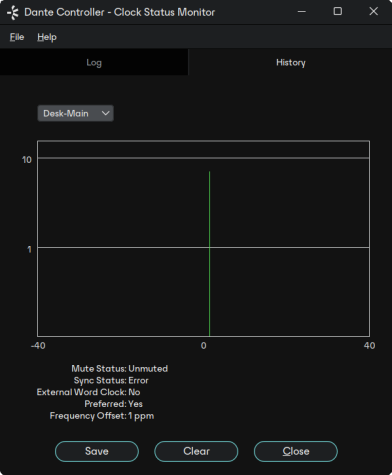
Task: Click the window close X icon
Action: [x=374, y=11]
